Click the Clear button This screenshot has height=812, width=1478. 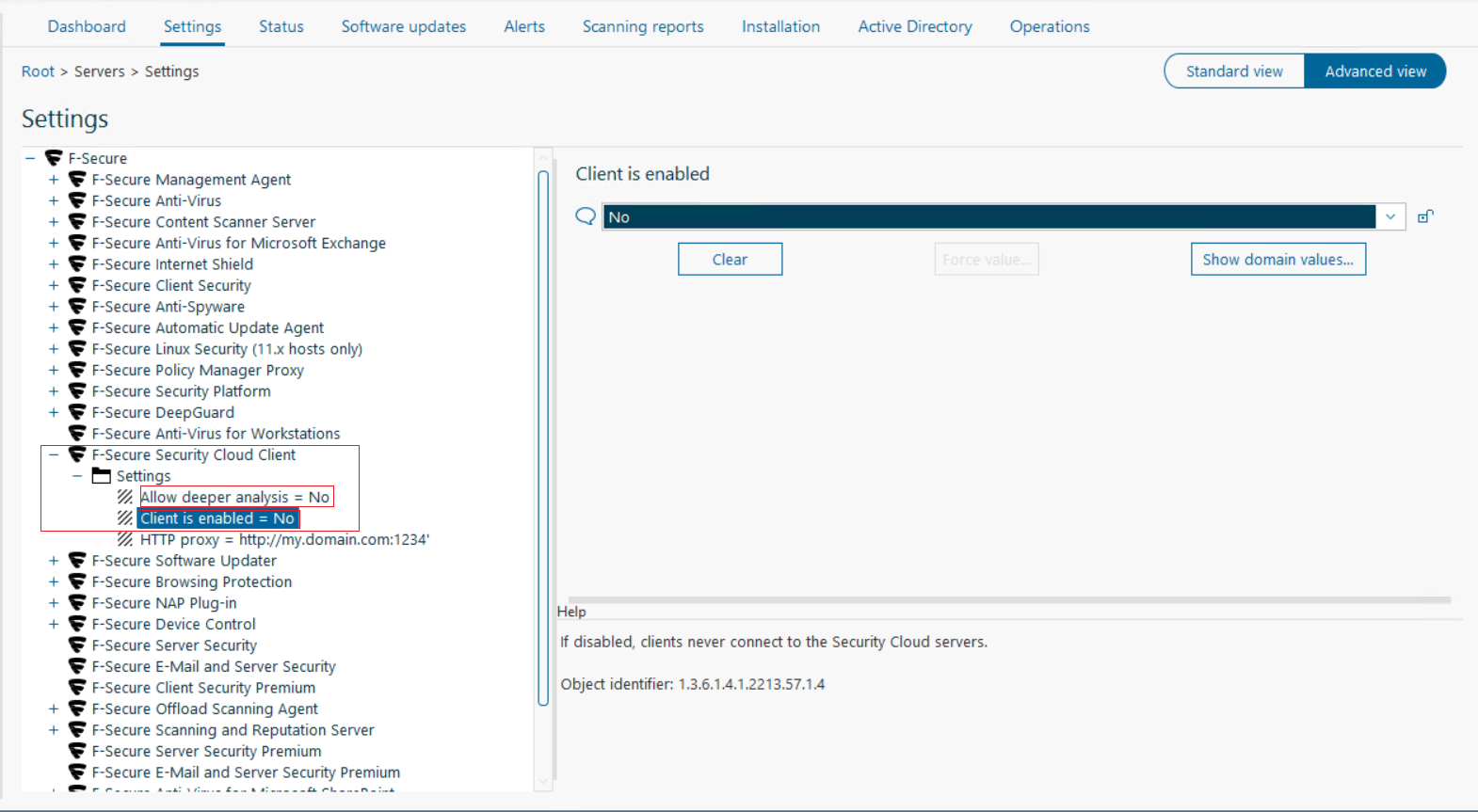click(730, 259)
